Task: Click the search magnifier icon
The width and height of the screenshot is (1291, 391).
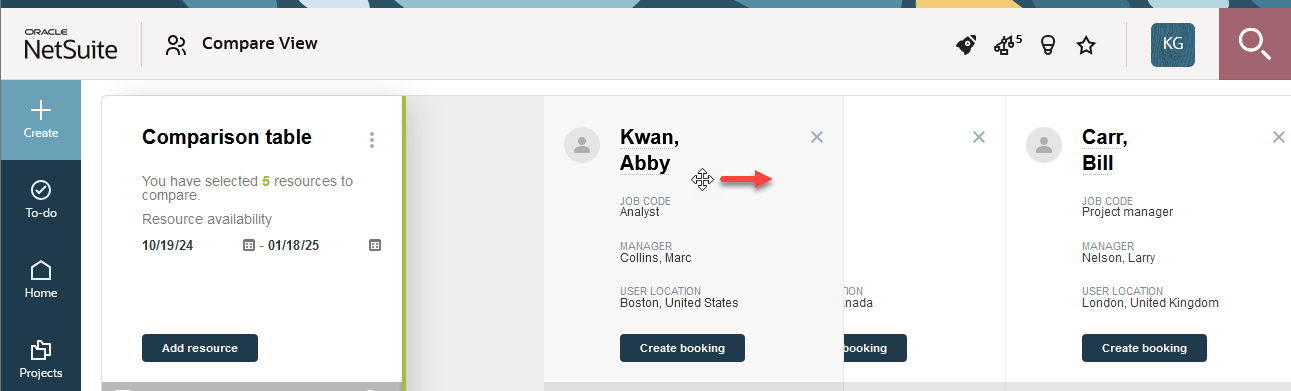Action: (1254, 44)
